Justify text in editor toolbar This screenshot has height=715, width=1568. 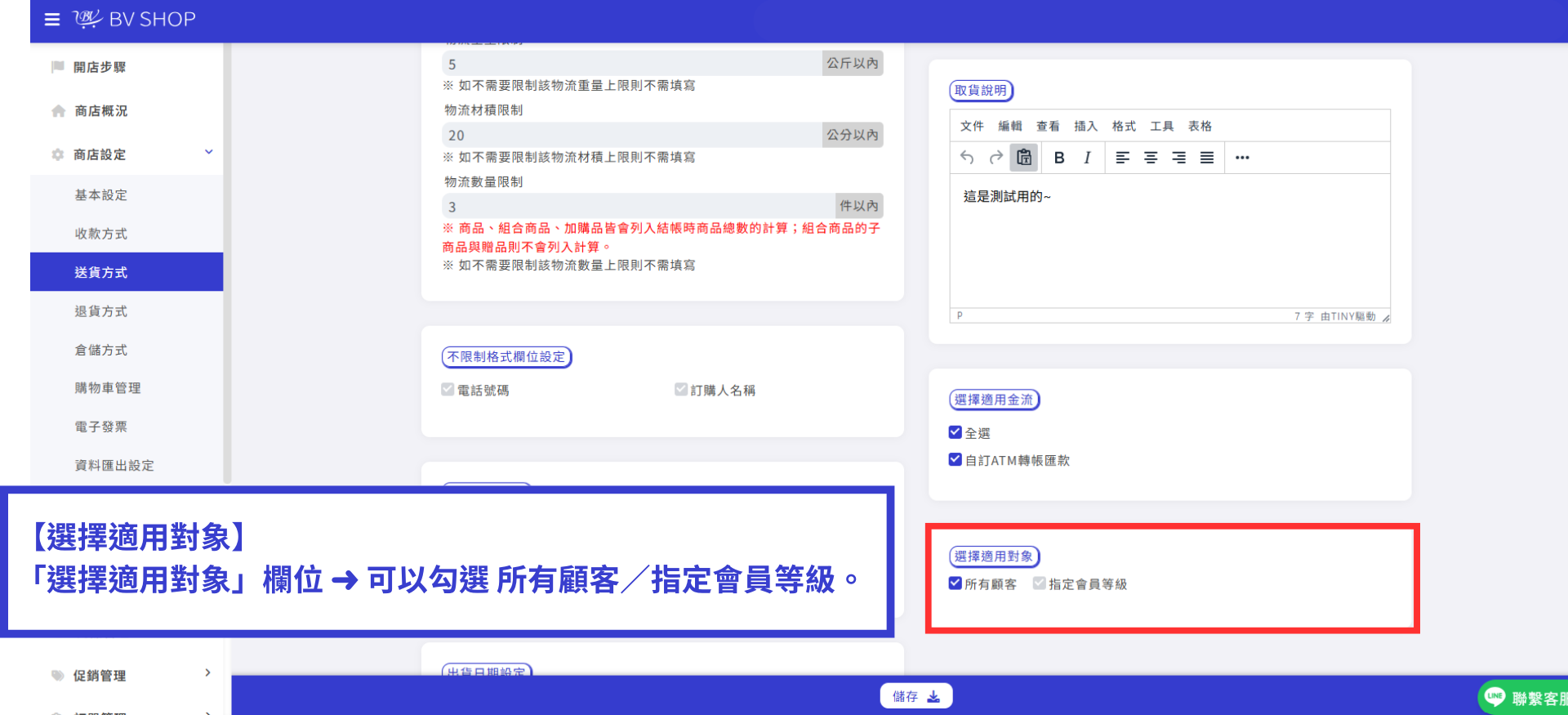pyautogui.click(x=1207, y=158)
